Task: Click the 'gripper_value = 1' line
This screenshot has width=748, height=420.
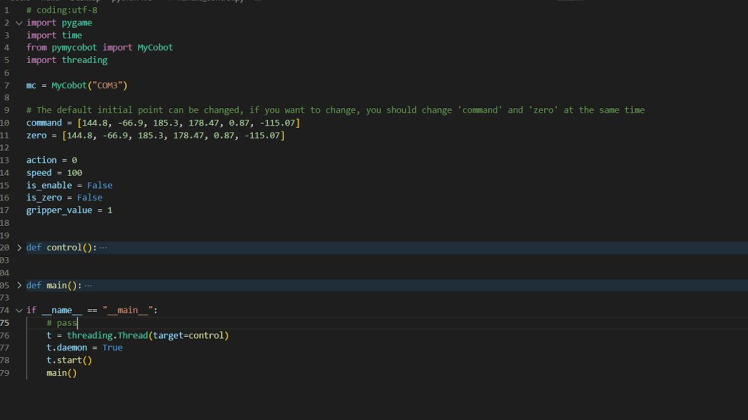Action: click(x=69, y=210)
